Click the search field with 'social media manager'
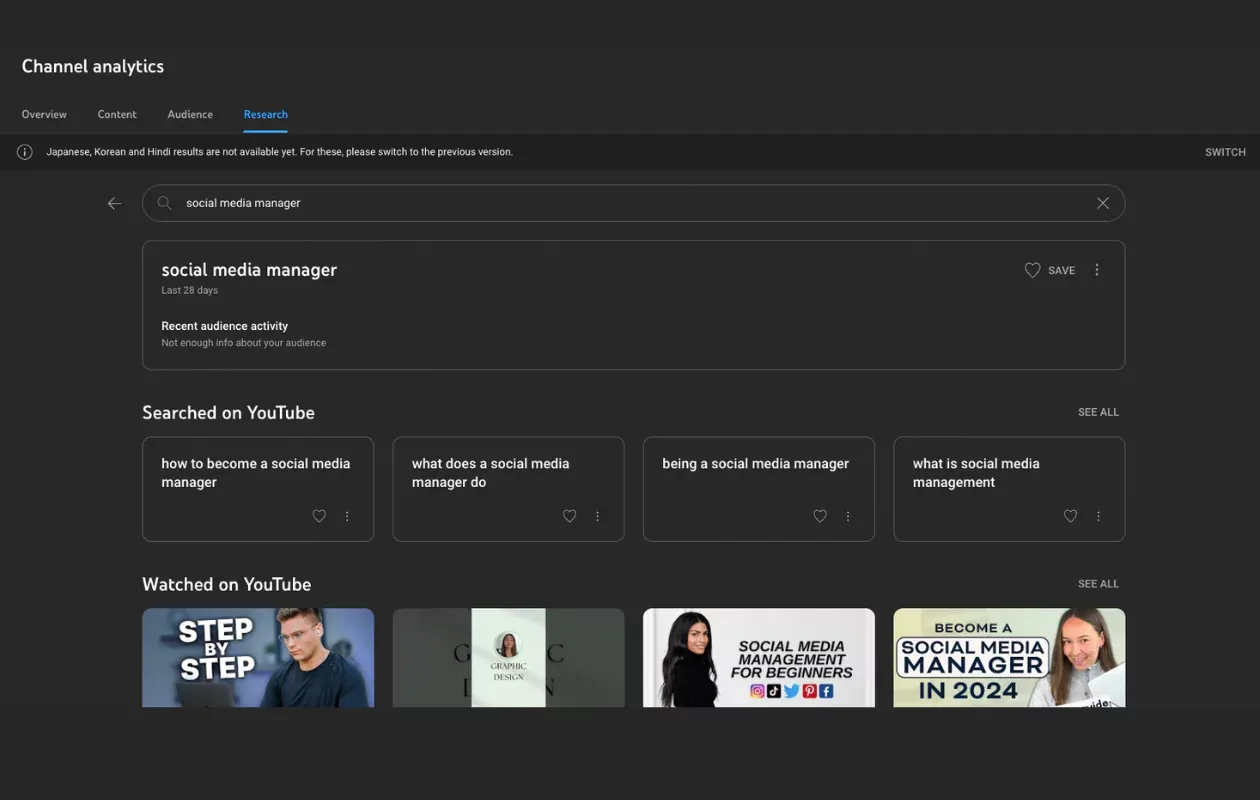 tap(633, 203)
